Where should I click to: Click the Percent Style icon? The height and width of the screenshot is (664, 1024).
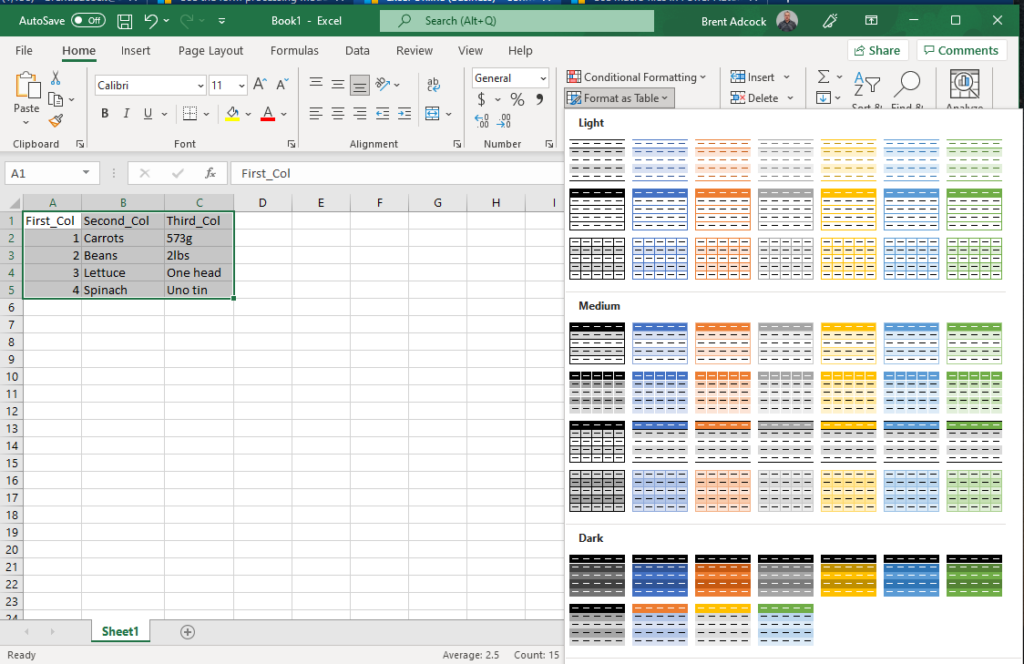tap(517, 99)
